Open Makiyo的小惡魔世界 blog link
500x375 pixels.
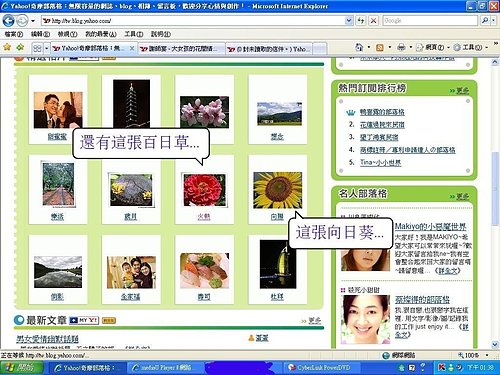click(430, 226)
